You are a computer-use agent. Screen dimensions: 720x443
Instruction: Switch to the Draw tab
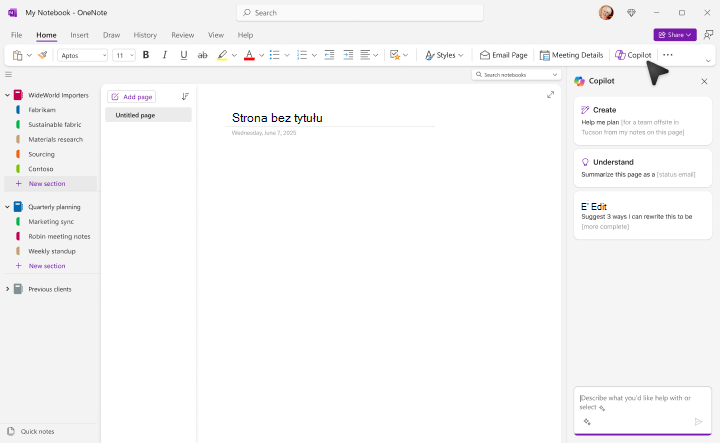[x=111, y=35]
